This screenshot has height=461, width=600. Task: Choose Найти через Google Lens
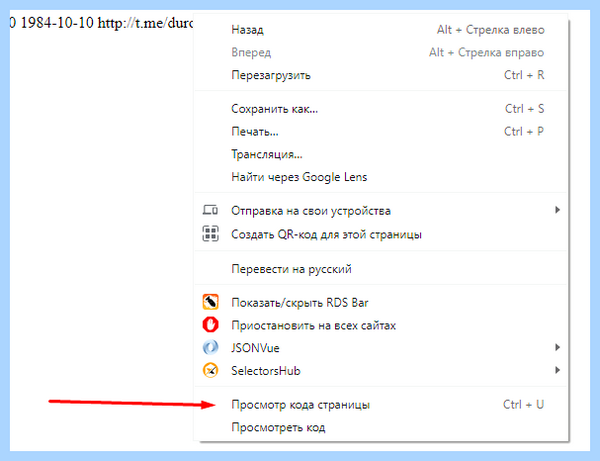[381, 177]
